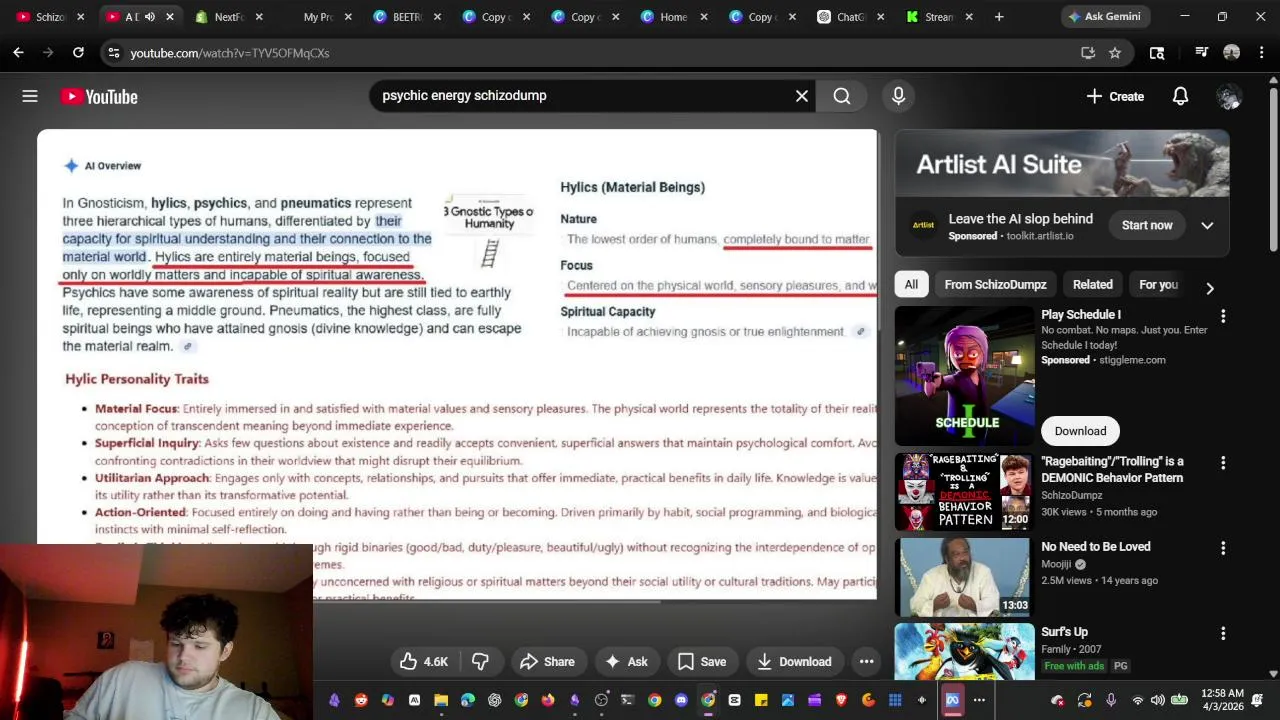This screenshot has height=720, width=1280.
Task: Open the SchizoDumpz channel name link
Action: coord(1072,495)
